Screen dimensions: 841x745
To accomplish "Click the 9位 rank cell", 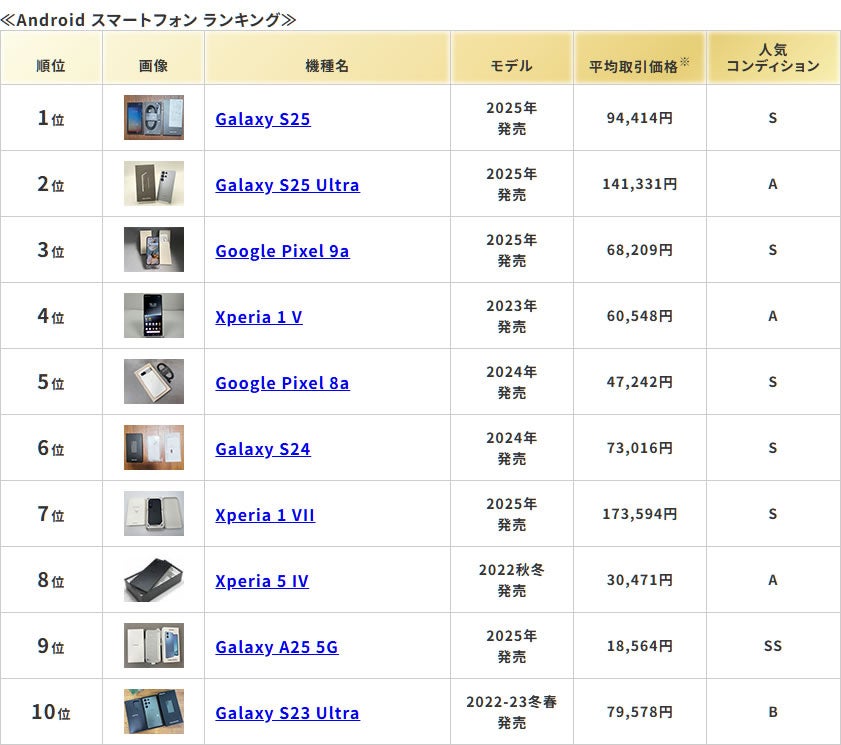I will [51, 646].
